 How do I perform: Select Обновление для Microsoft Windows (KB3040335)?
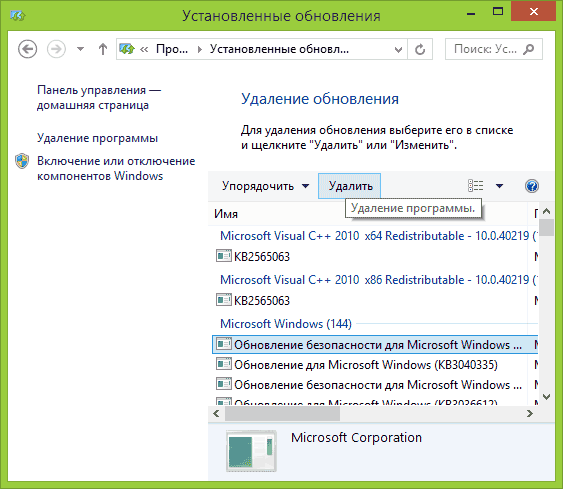[375, 365]
